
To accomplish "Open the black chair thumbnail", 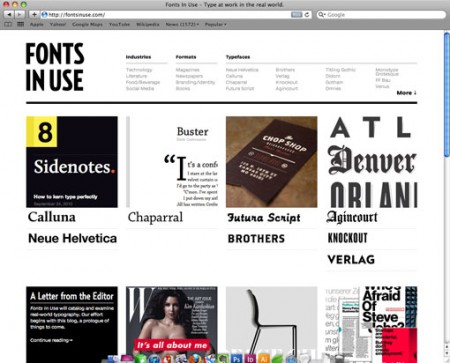I will pos(271,324).
